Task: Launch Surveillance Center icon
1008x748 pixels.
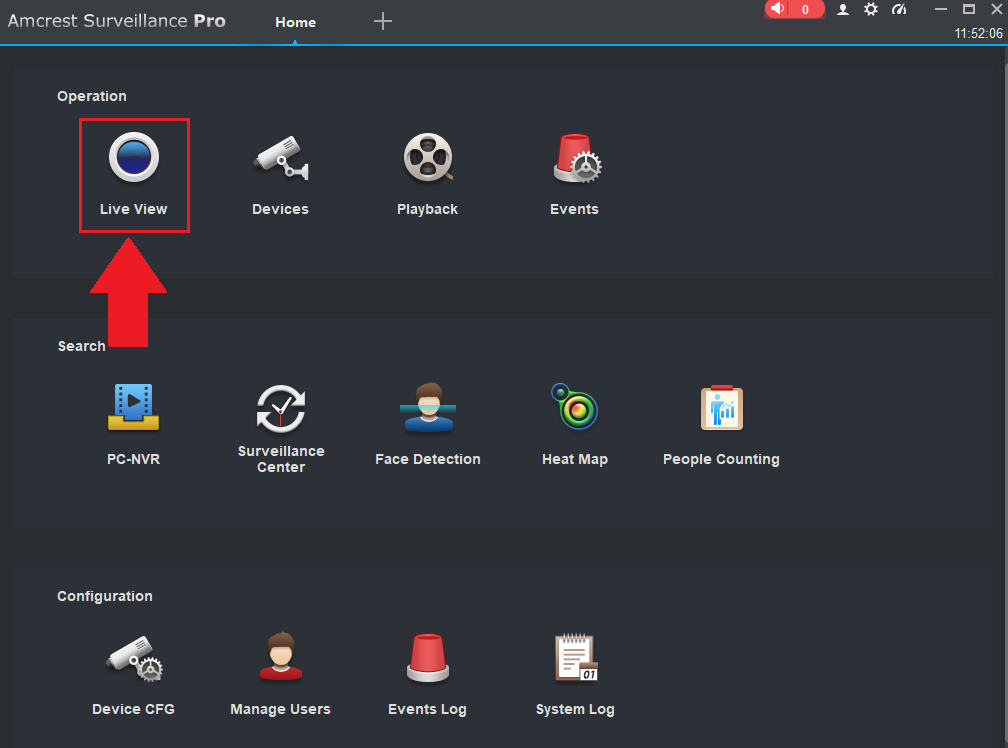Action: tap(280, 408)
